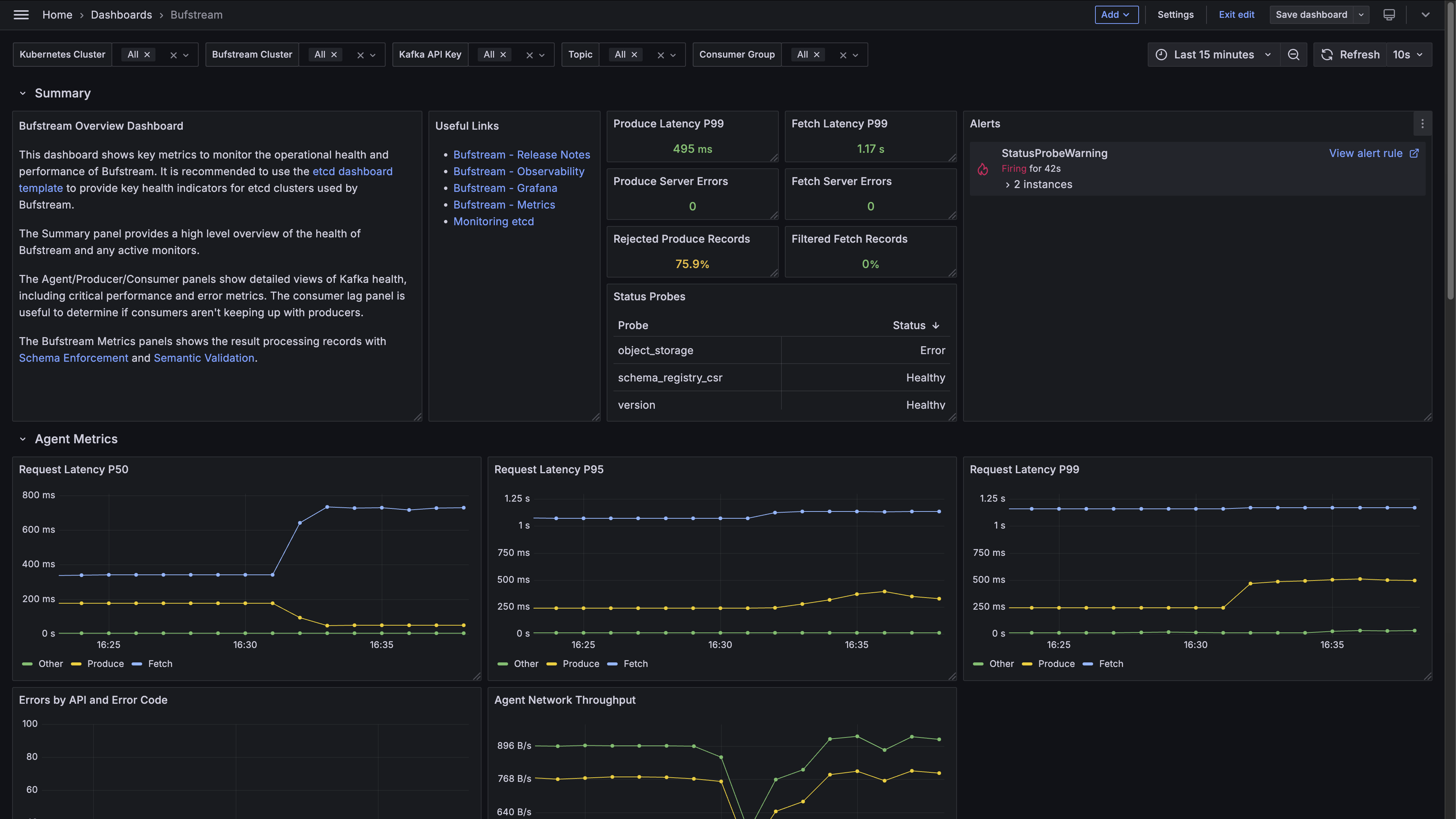
Task: Collapse the top toolbar chevron
Action: [1426, 15]
